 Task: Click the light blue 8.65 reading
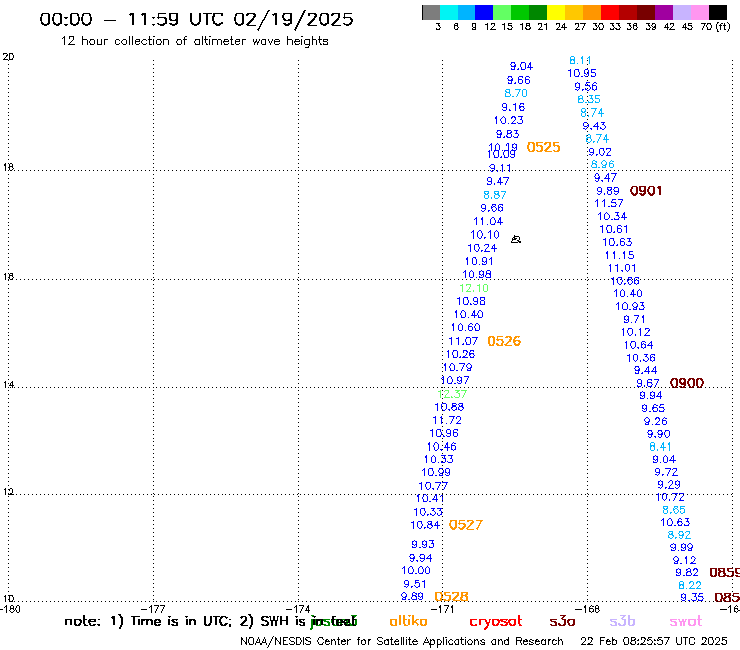pyautogui.click(x=673, y=510)
